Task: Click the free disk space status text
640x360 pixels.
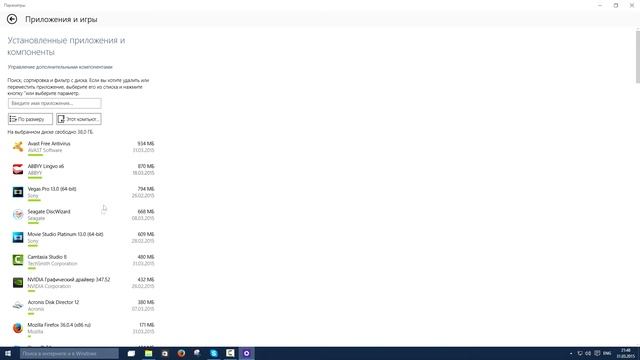Action: pyautogui.click(x=50, y=132)
